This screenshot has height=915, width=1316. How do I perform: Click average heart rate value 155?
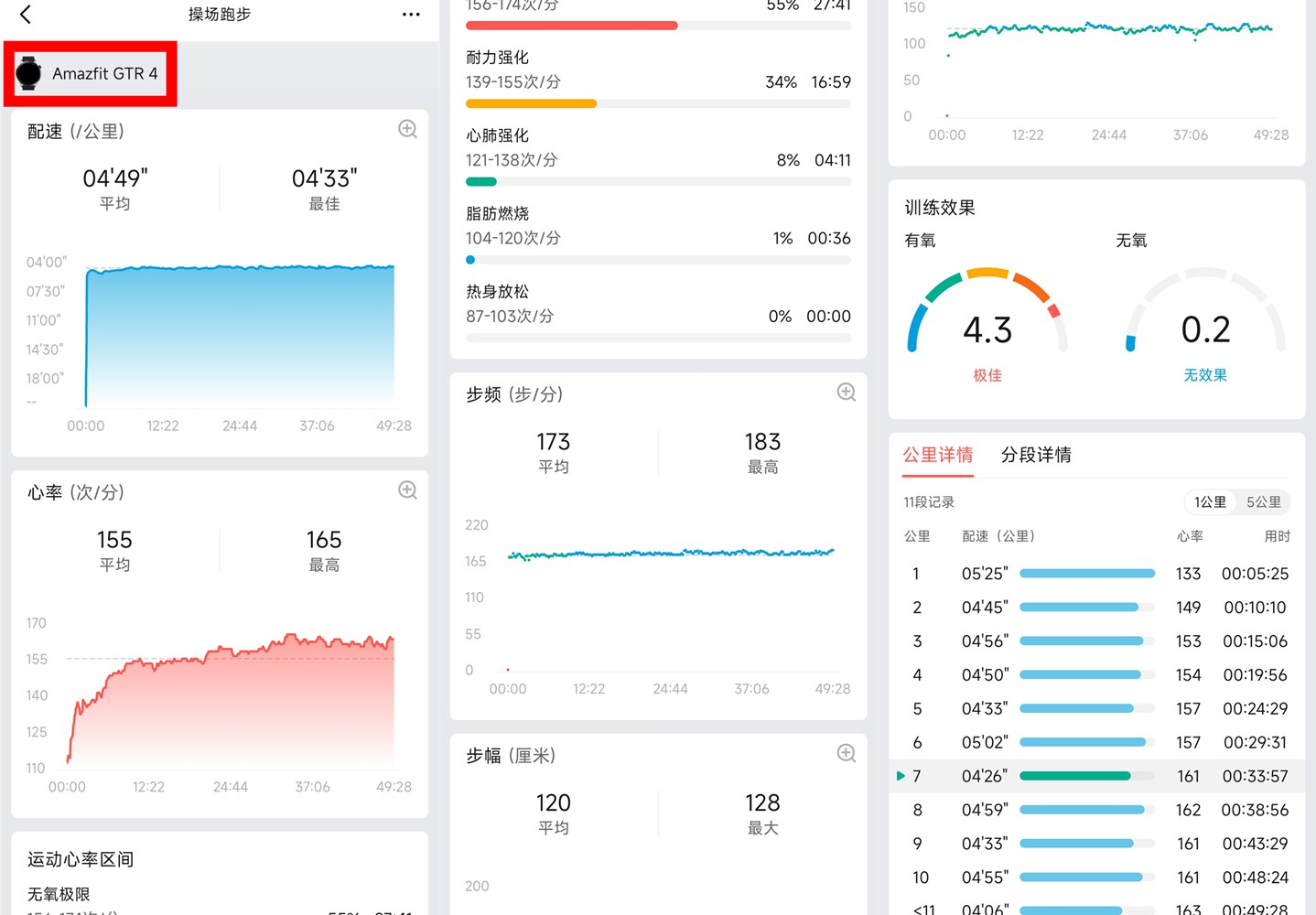[x=114, y=540]
